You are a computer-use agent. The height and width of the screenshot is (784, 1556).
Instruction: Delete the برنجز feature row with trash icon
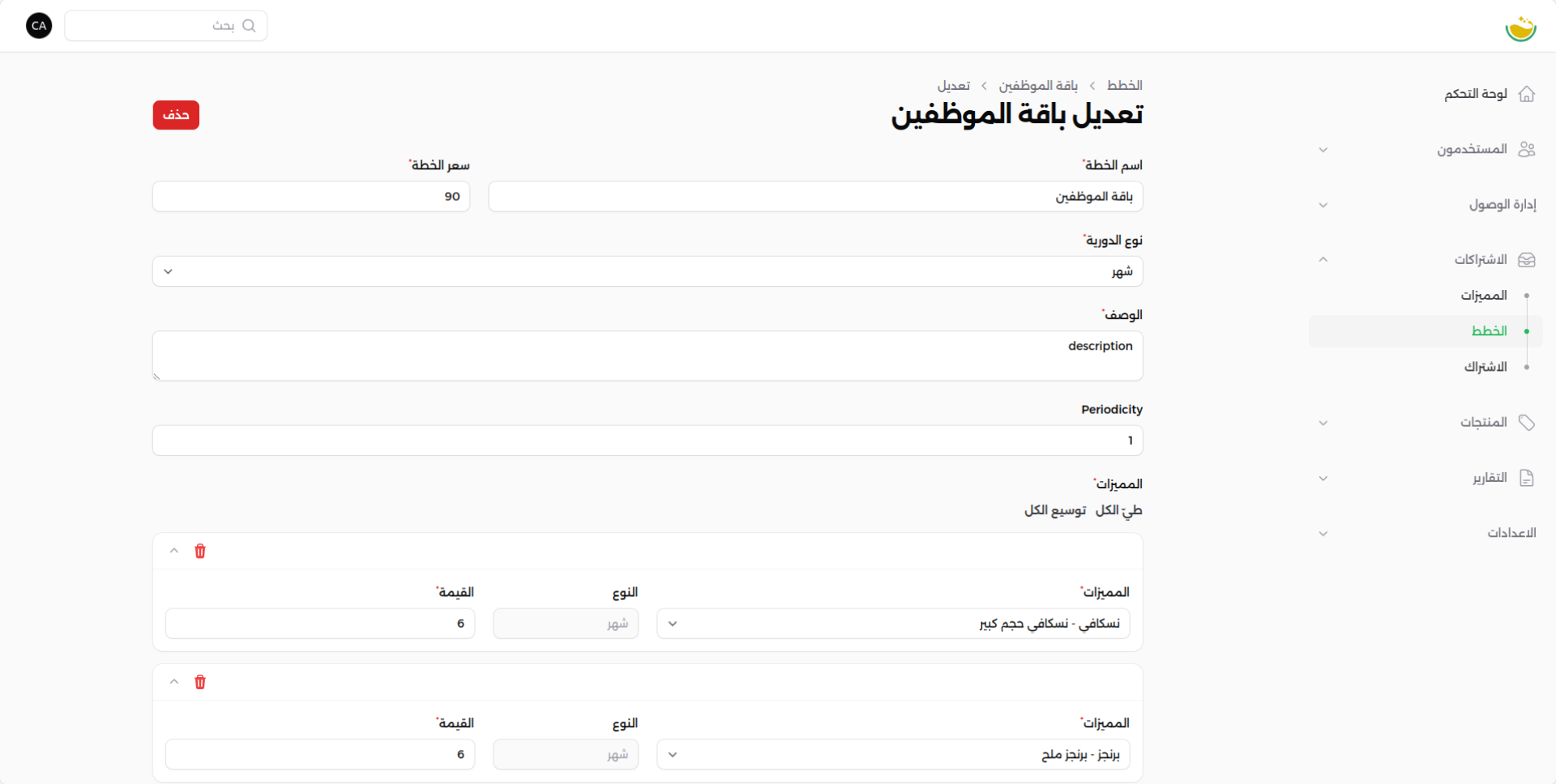click(x=200, y=682)
